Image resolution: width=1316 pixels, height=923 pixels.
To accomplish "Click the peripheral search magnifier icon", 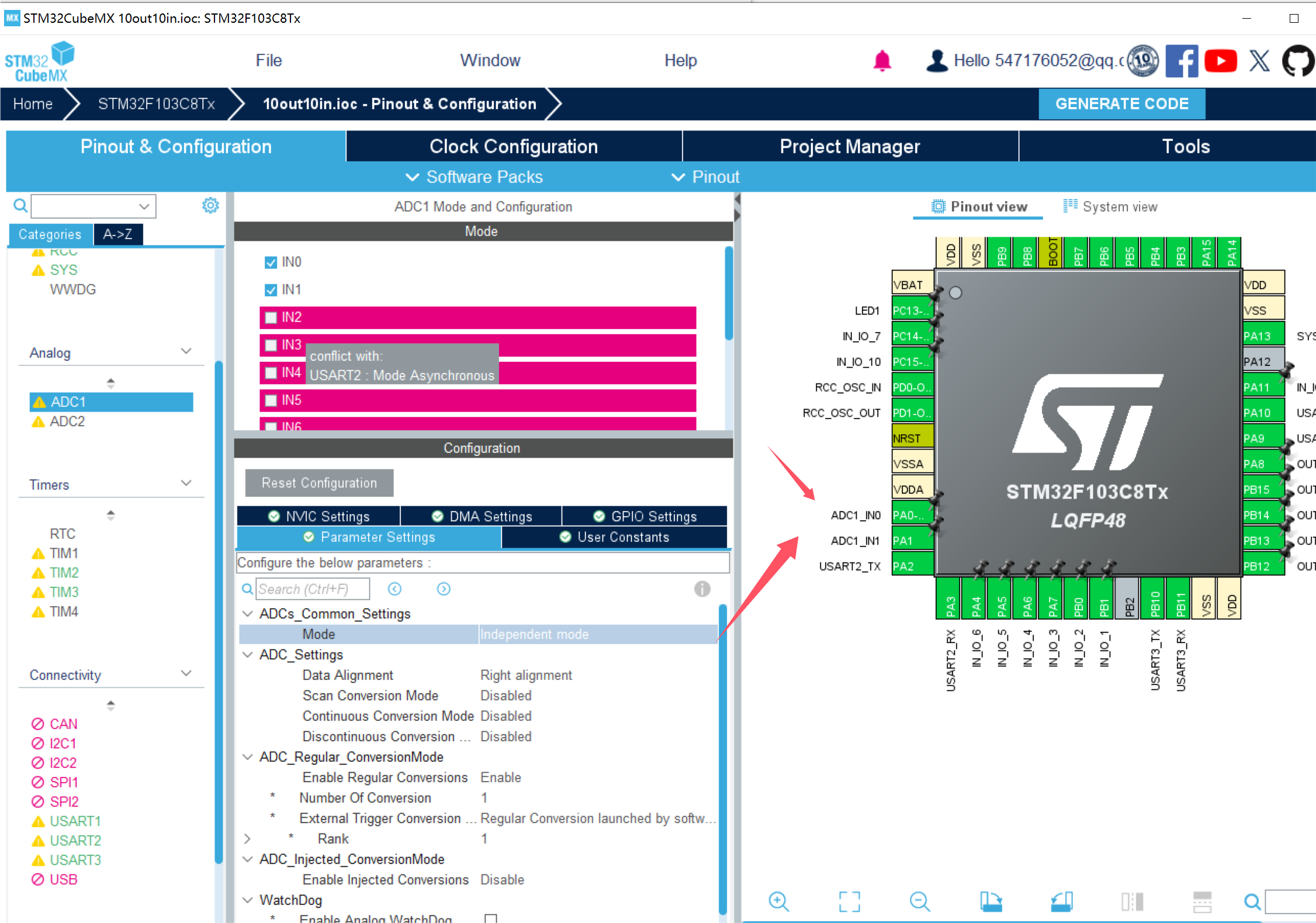I will pos(20,206).
